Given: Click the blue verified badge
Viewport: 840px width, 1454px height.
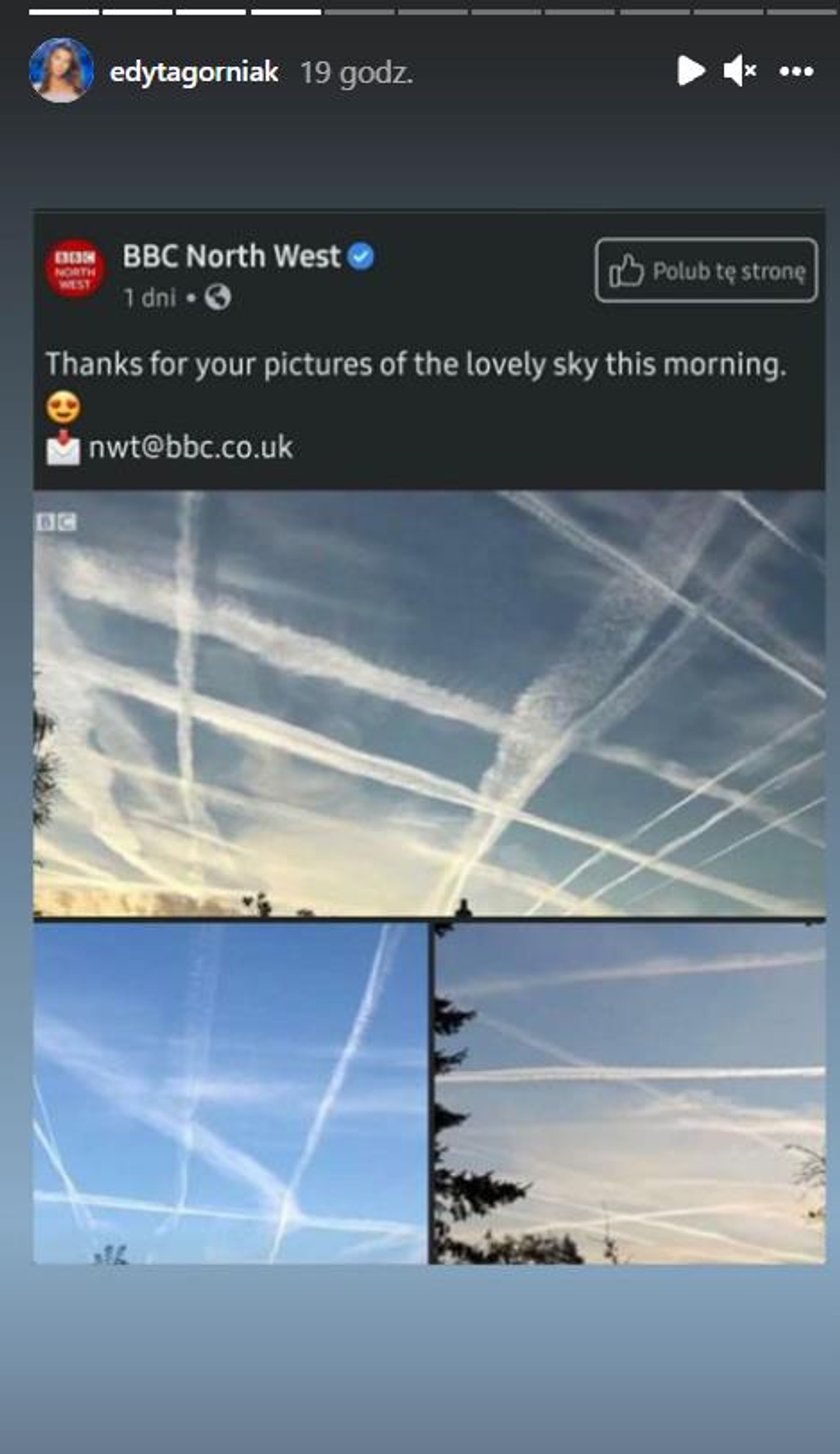Looking at the screenshot, I should (361, 257).
